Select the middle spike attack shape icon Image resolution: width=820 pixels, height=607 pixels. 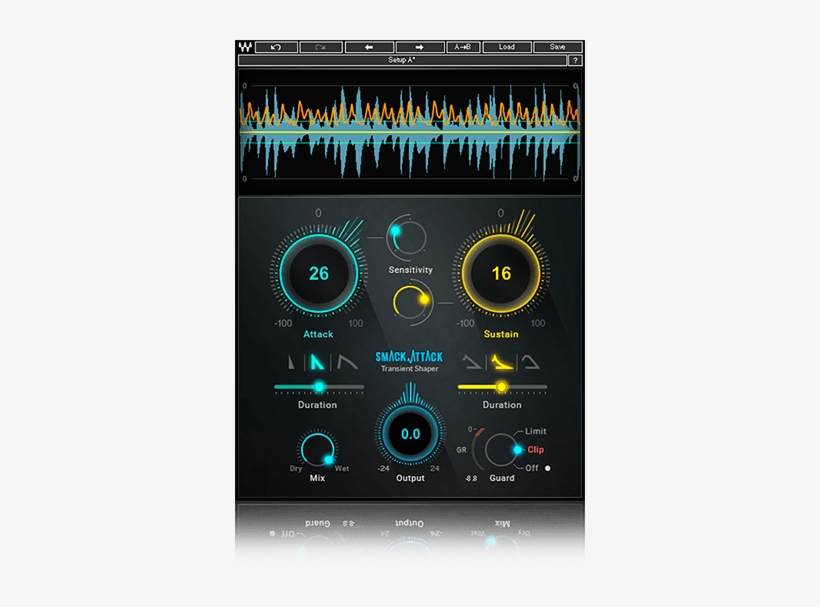coord(317,363)
